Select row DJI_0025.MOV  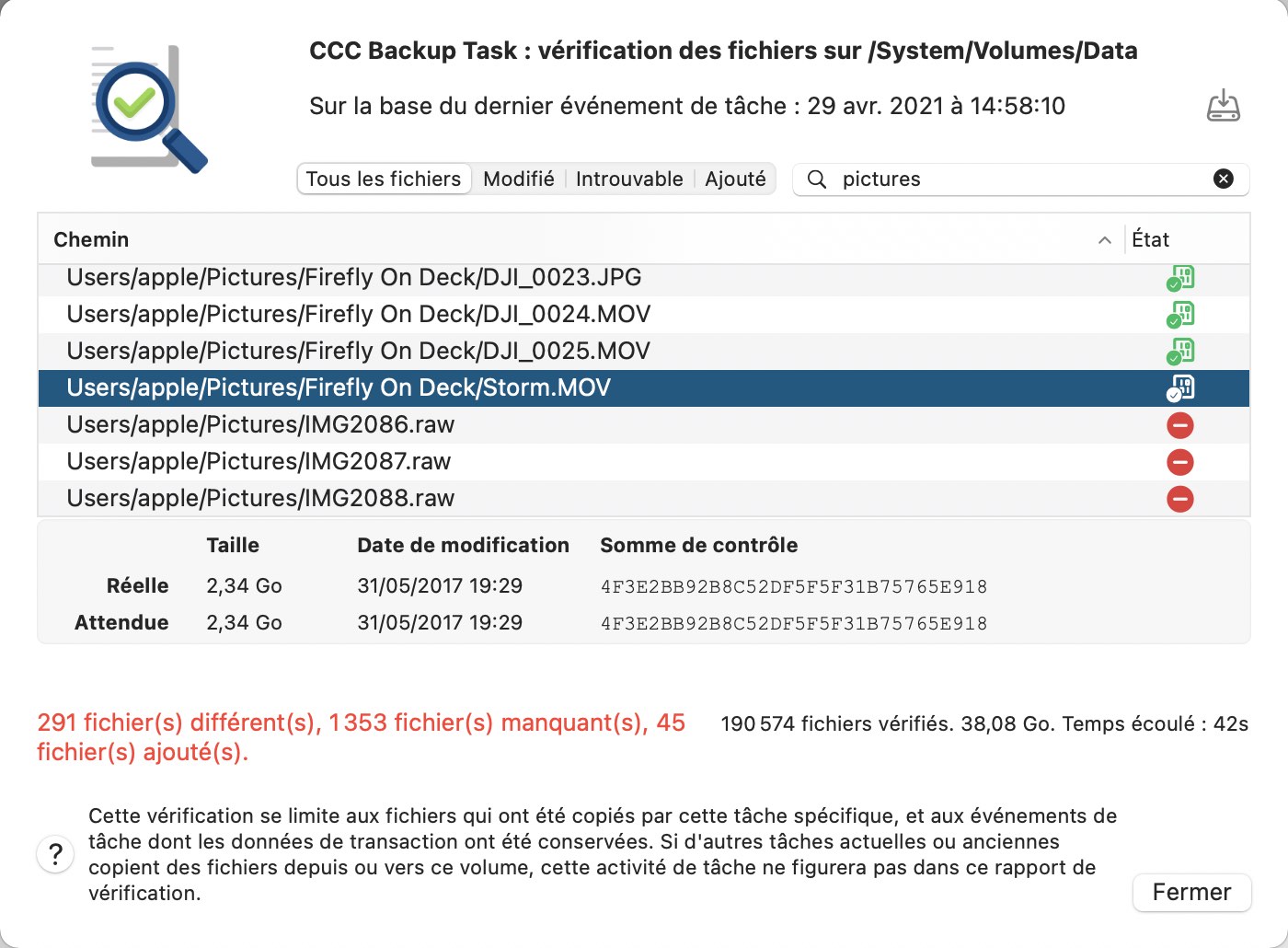(x=644, y=352)
